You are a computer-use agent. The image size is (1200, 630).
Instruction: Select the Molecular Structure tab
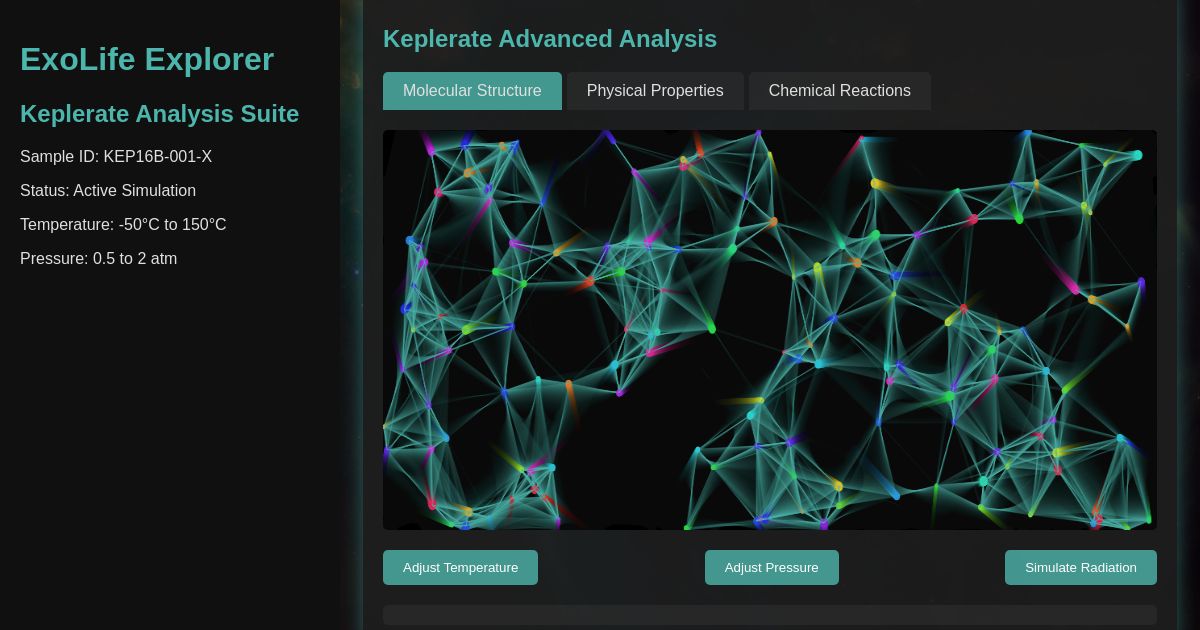click(x=472, y=91)
